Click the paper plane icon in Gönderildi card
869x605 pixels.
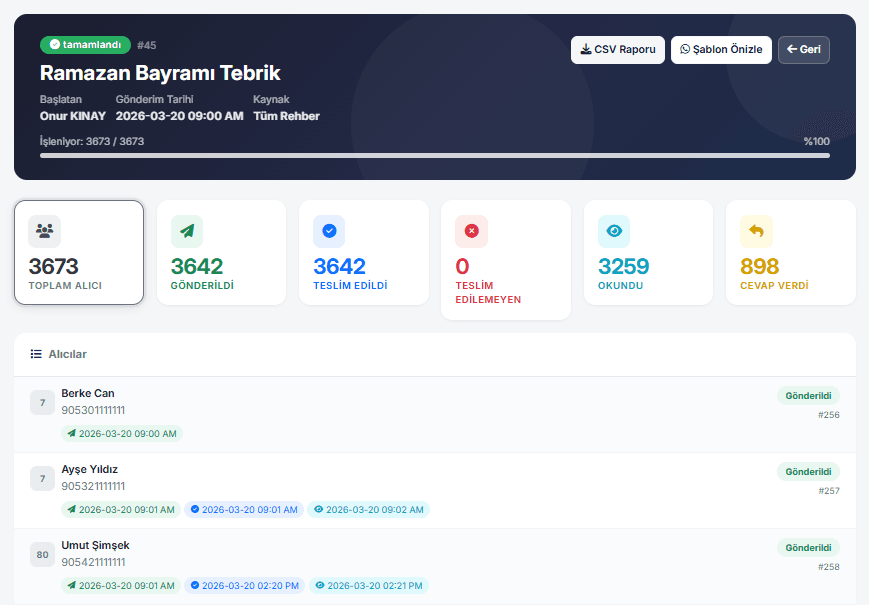tap(187, 231)
